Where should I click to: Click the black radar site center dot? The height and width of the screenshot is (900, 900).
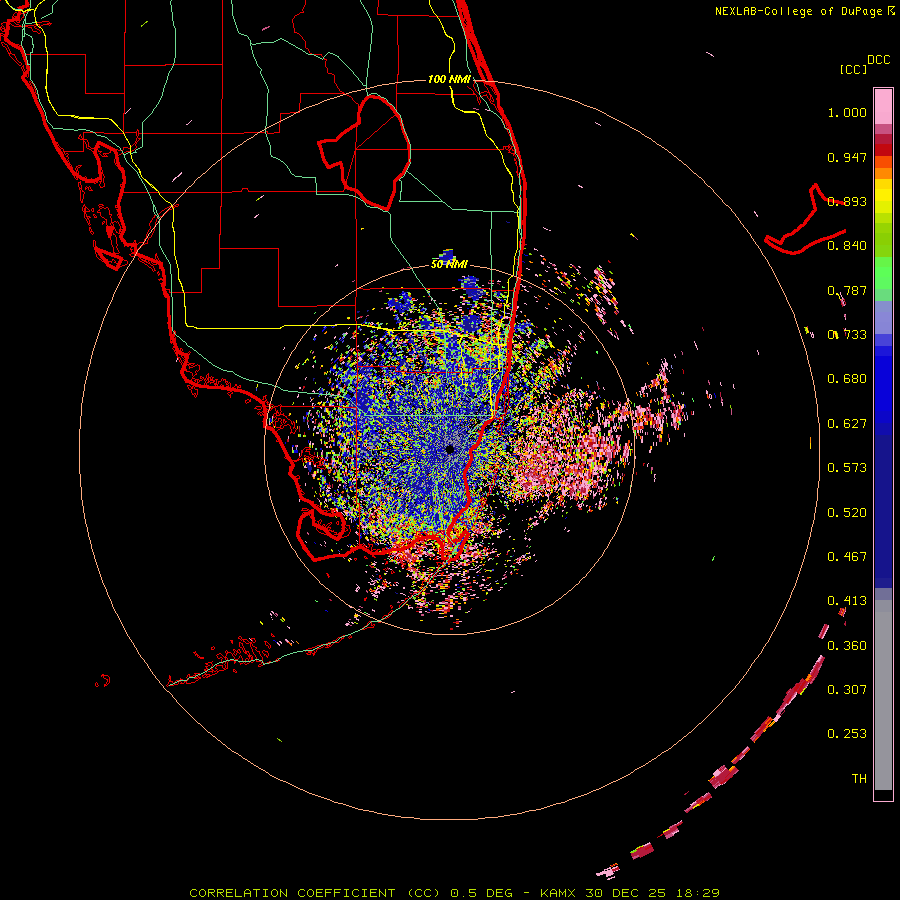coord(450,449)
